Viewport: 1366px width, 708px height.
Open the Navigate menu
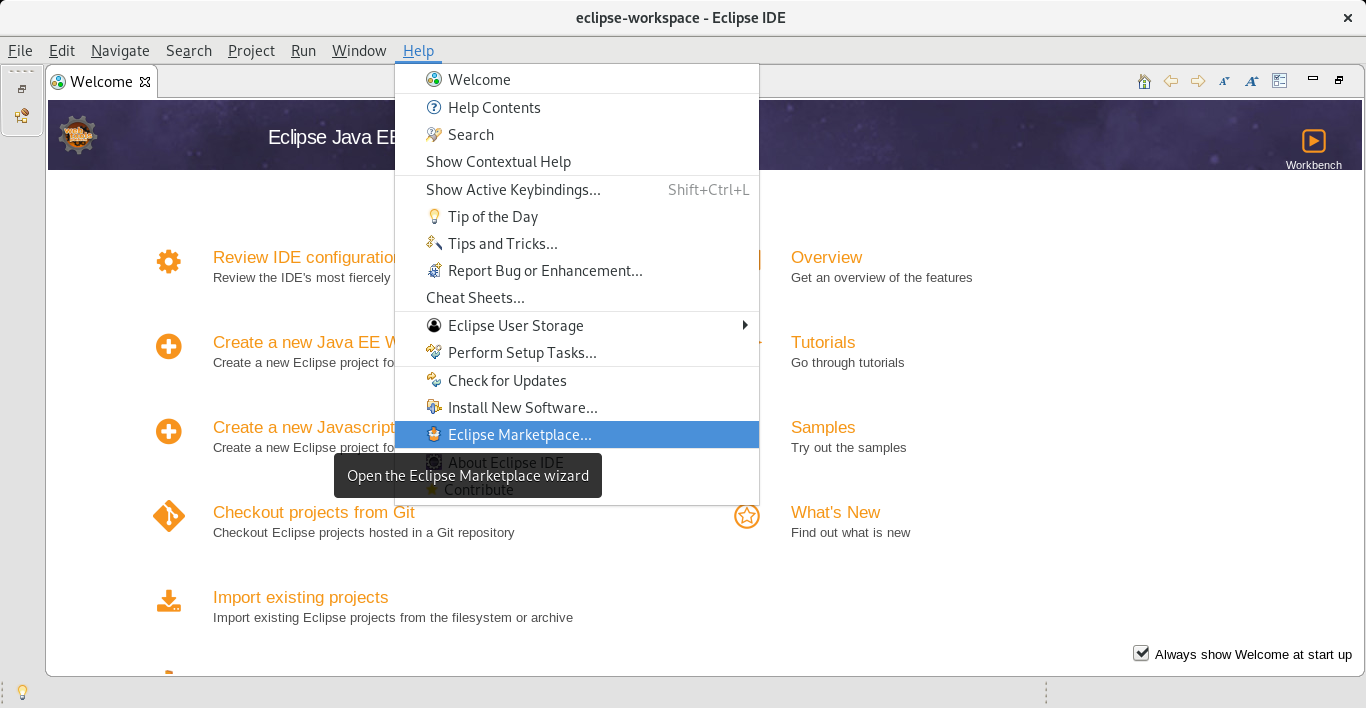pyautogui.click(x=120, y=50)
